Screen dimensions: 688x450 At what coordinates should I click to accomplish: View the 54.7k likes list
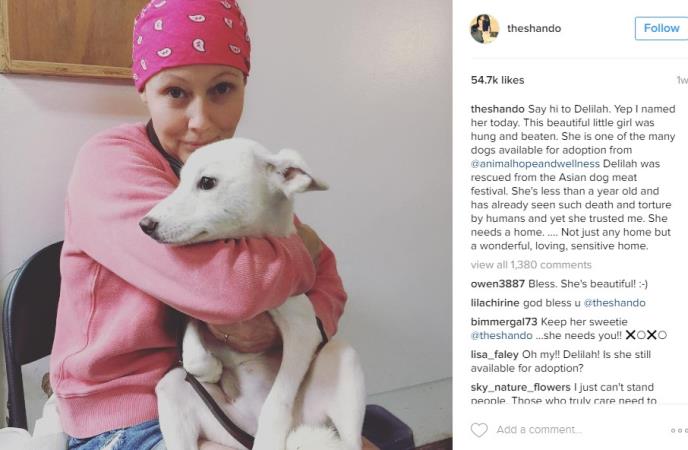(x=497, y=80)
